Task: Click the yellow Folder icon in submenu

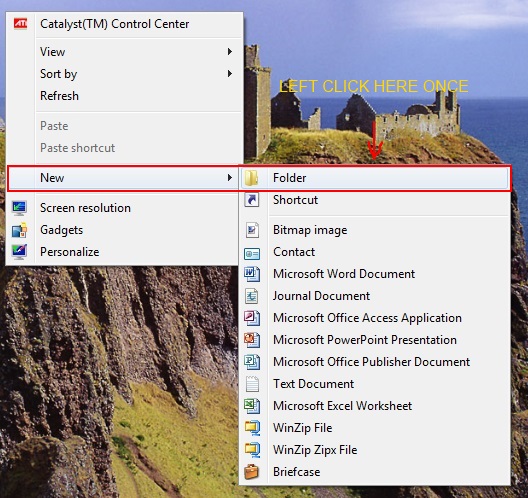Action: (x=252, y=178)
